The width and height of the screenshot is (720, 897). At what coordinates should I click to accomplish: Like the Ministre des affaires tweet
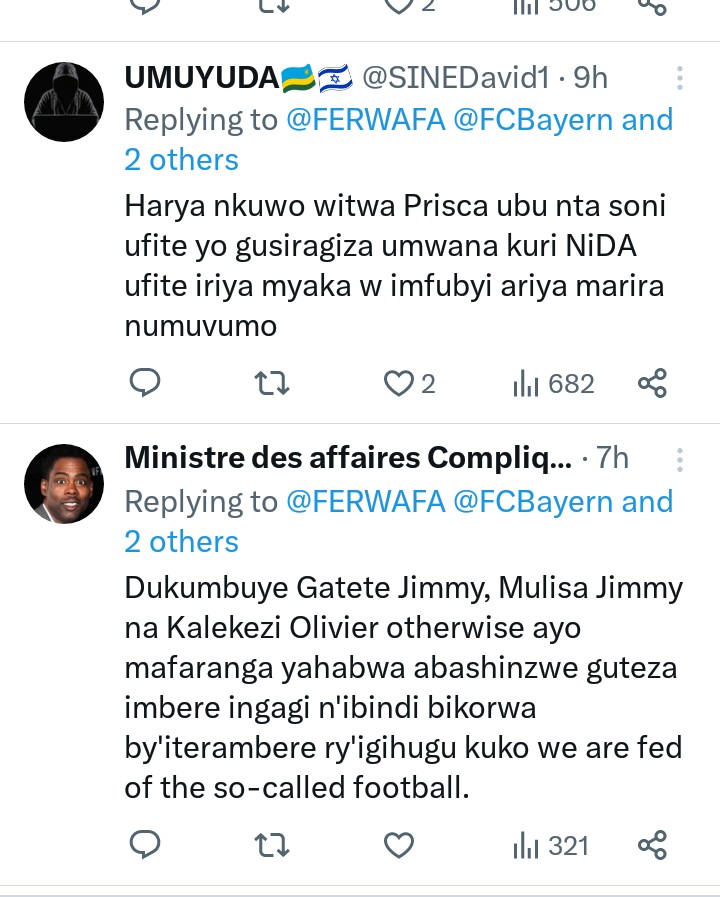click(x=399, y=845)
